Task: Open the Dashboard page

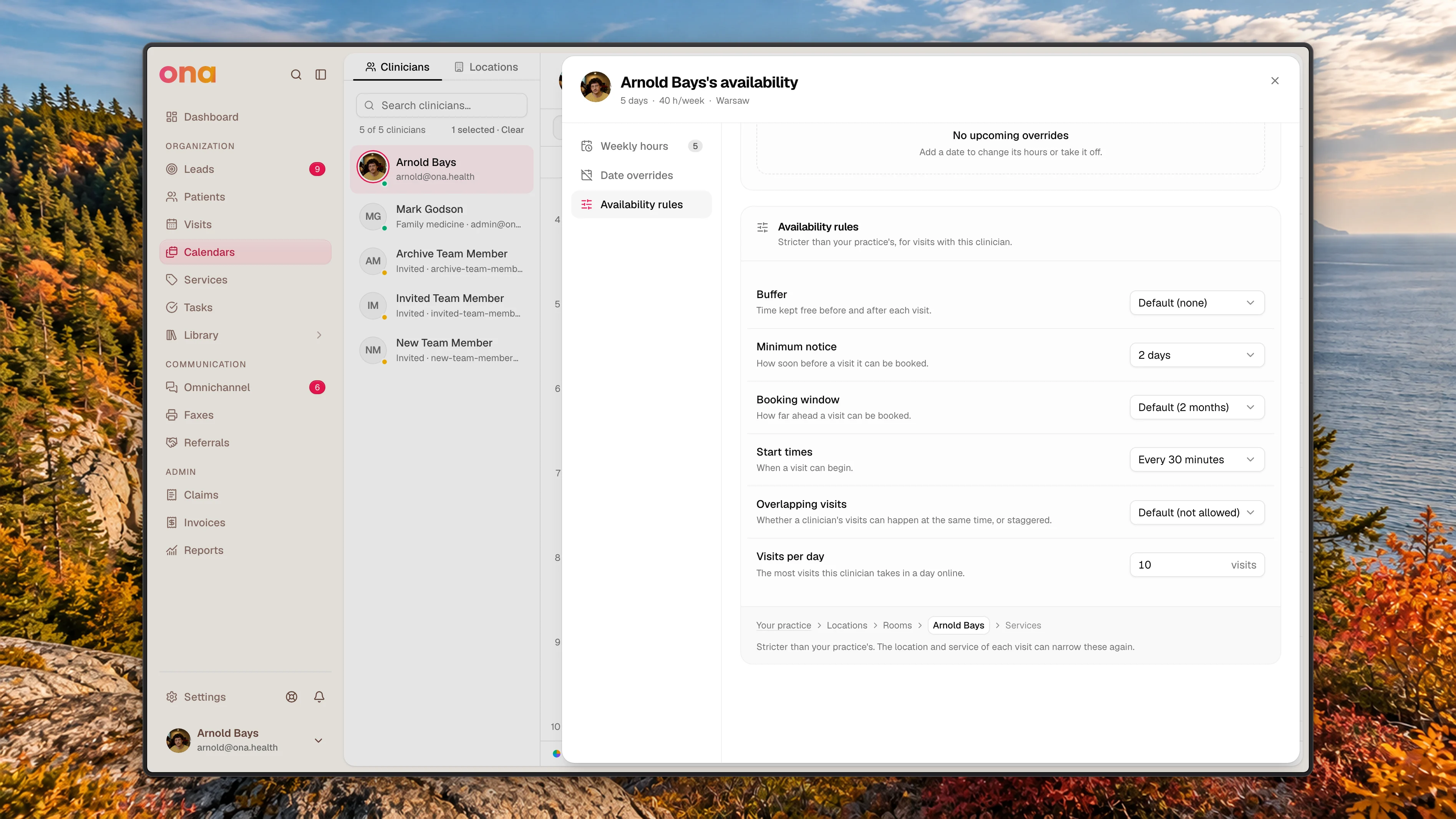Action: [245, 117]
